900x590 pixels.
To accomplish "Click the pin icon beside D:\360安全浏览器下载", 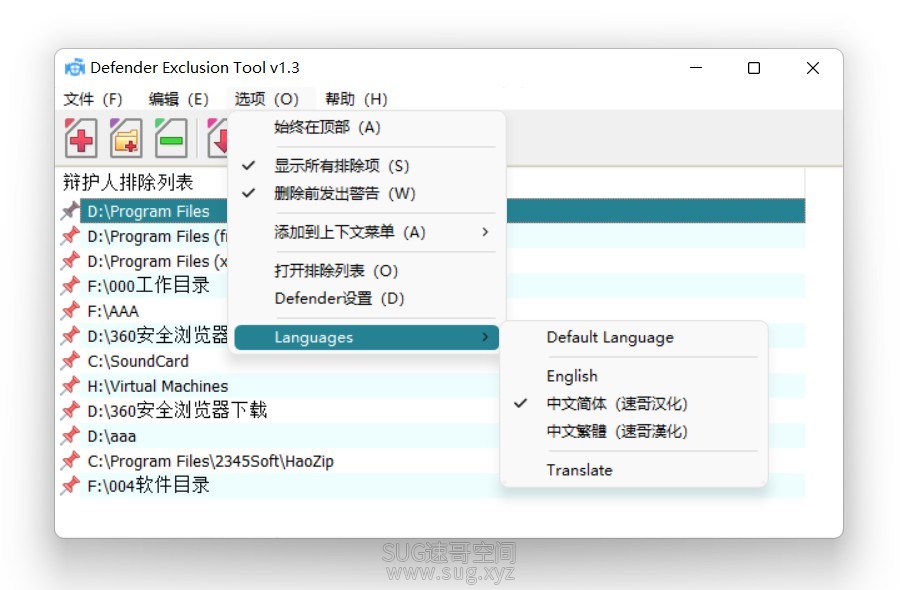I will pyautogui.click(x=70, y=410).
